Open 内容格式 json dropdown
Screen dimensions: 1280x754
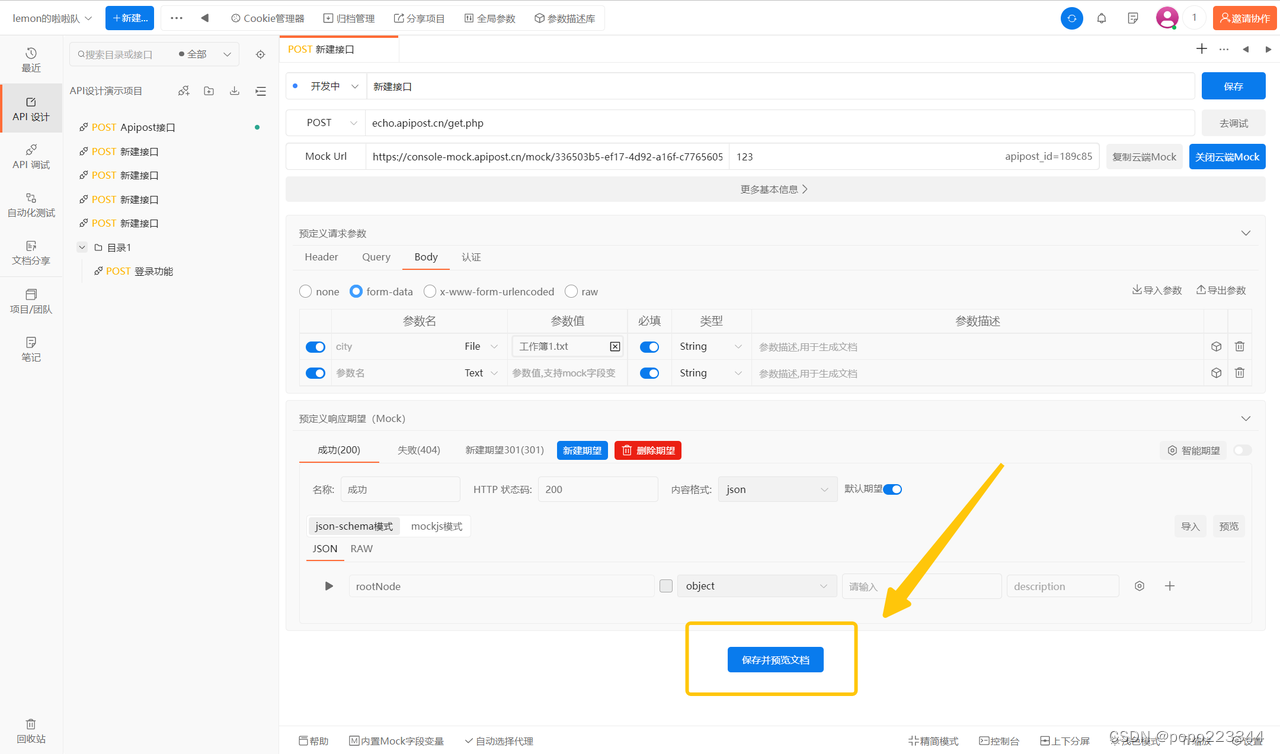point(777,489)
